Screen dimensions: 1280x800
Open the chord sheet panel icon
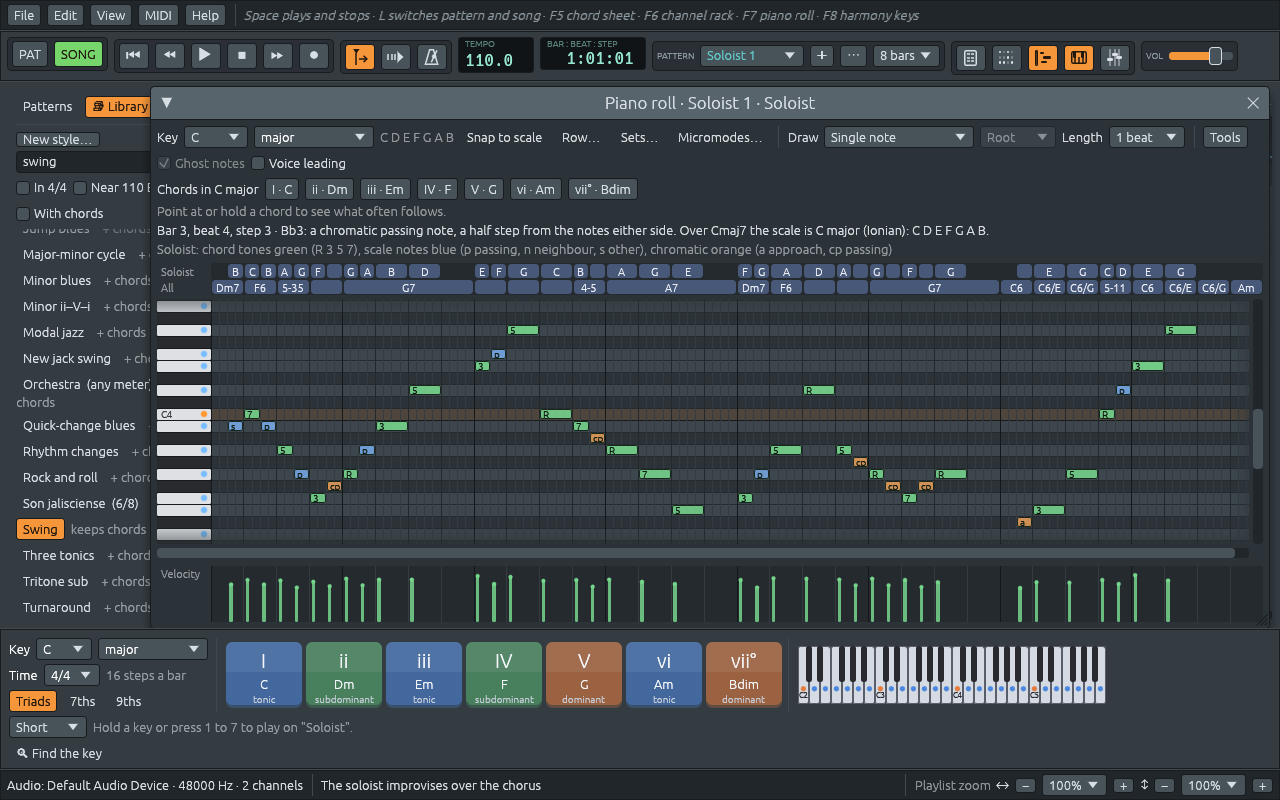pos(969,57)
